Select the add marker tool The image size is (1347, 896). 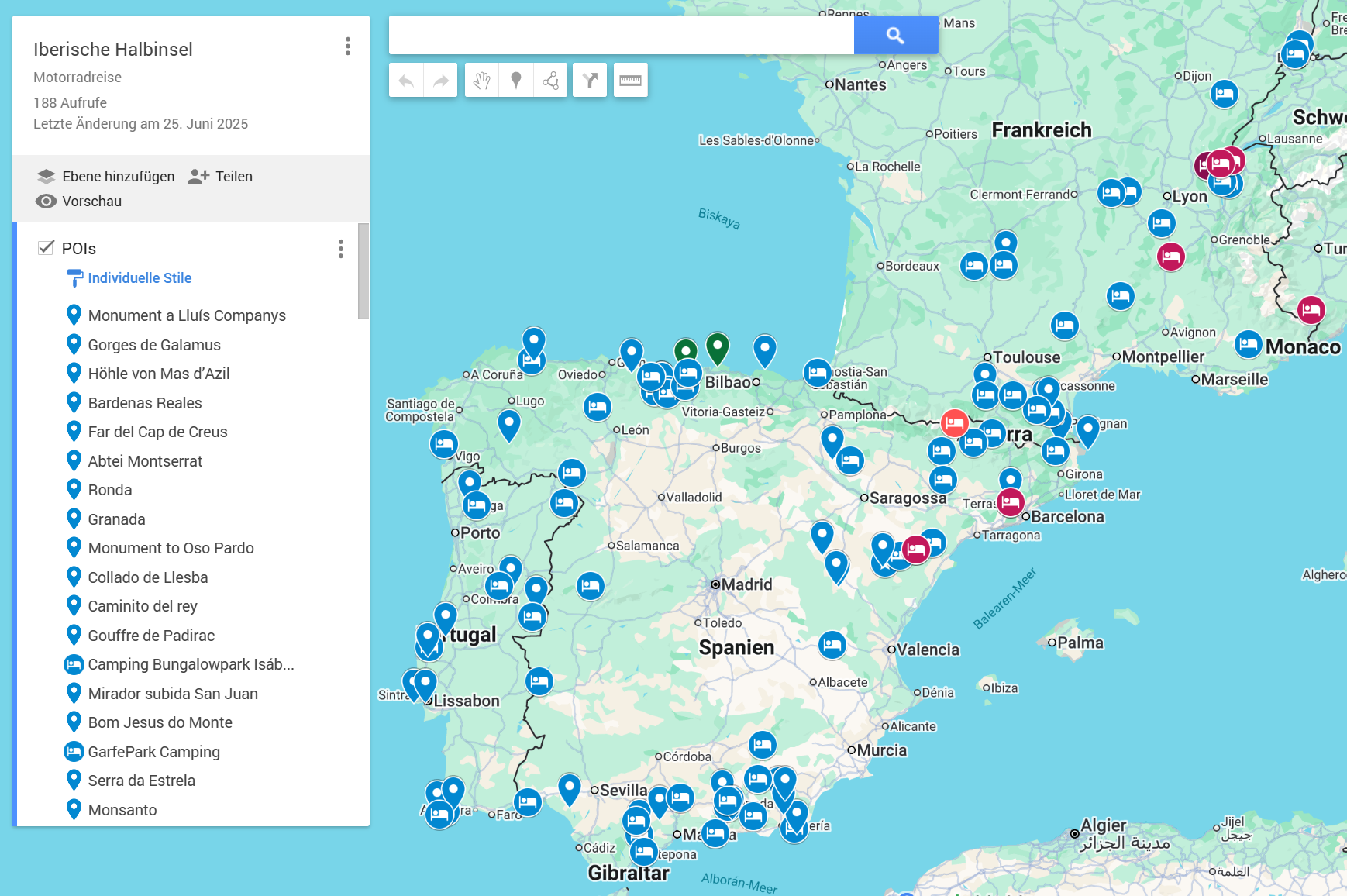point(515,80)
